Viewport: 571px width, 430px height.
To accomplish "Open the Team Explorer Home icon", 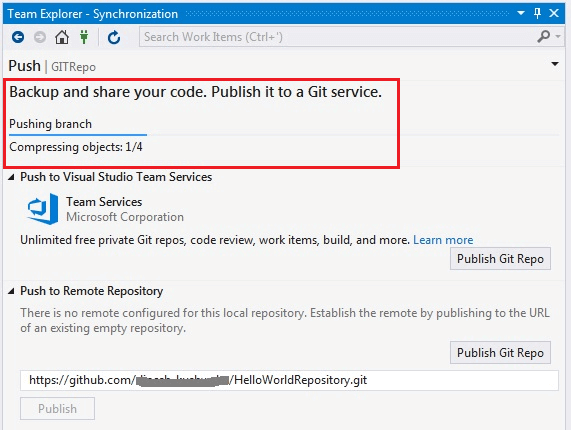I will (x=62, y=37).
